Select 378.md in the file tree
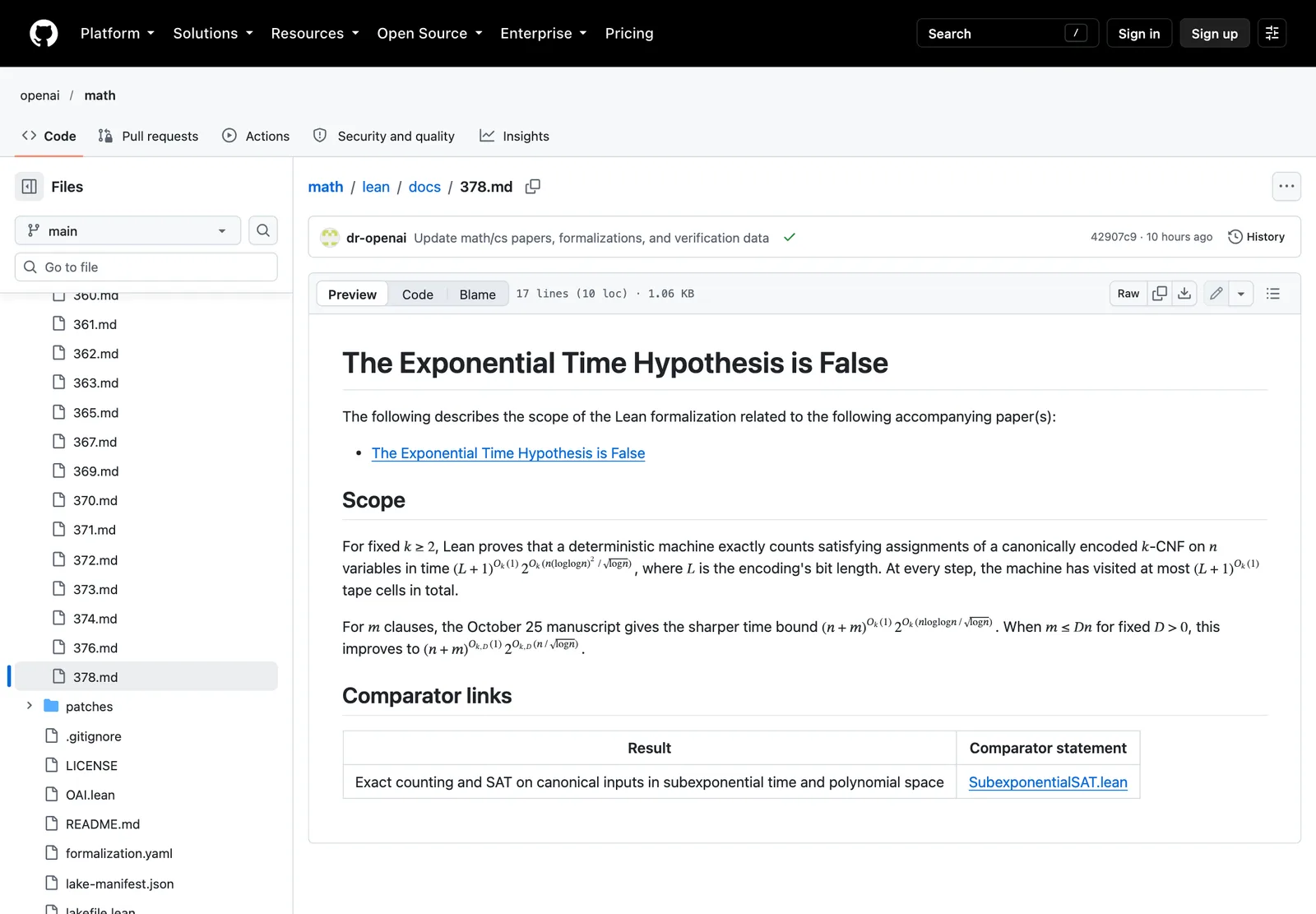Viewport: 1316px width, 914px height. (x=146, y=677)
